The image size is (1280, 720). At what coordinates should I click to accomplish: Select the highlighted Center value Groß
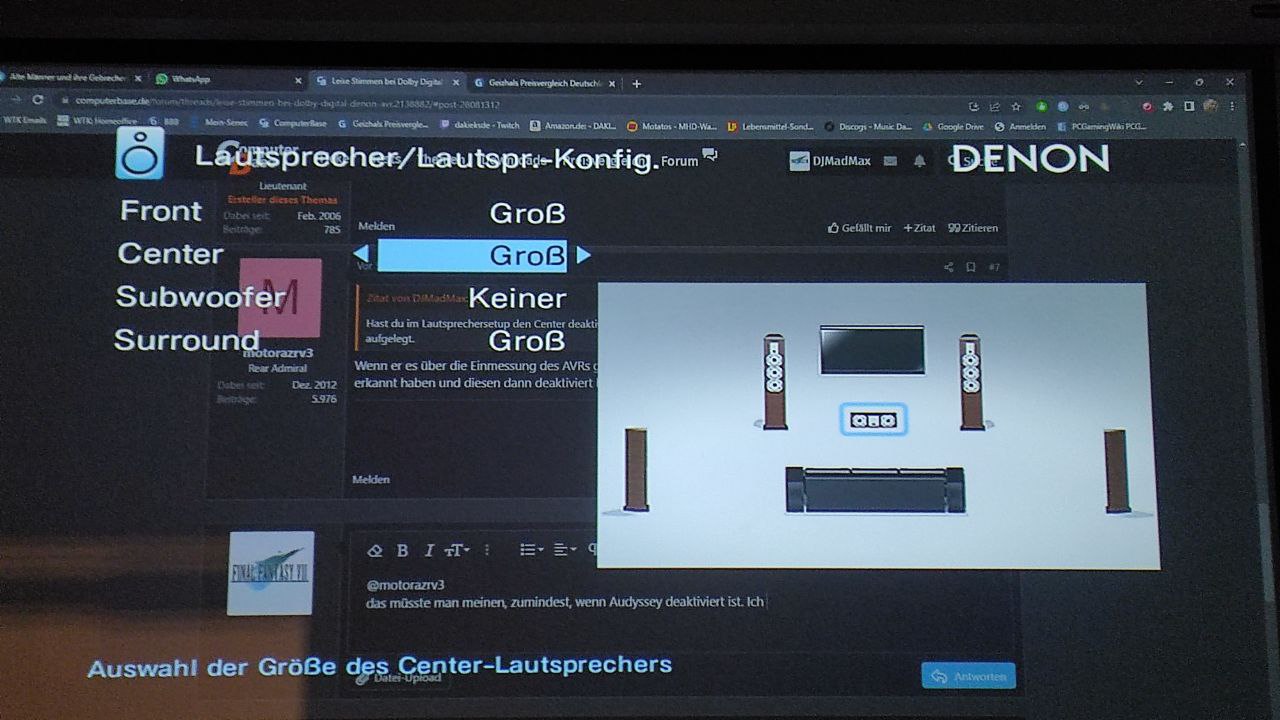pos(472,255)
